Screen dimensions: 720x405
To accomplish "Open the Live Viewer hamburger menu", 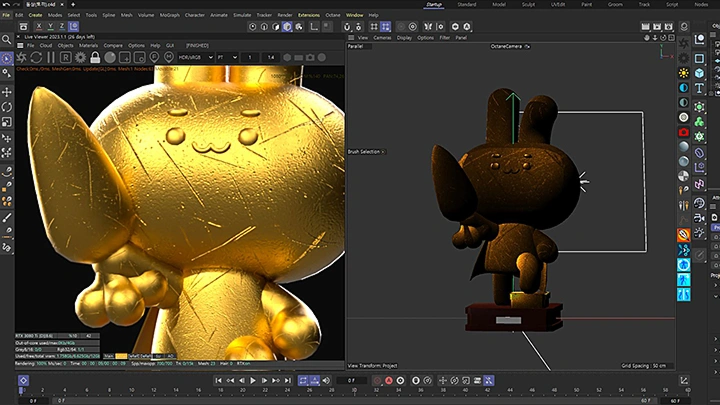I will pyautogui.click(x=20, y=45).
